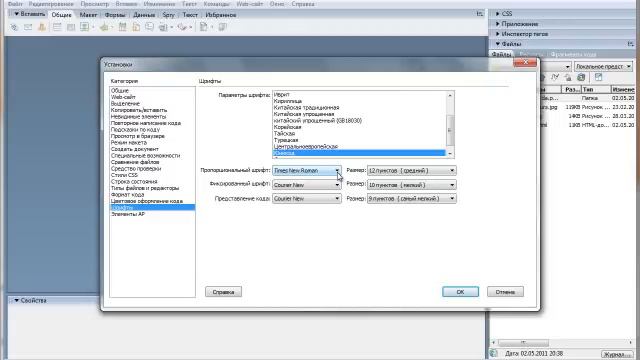Click the Images icon in the Insert bar

pyautogui.click(x=84, y=27)
